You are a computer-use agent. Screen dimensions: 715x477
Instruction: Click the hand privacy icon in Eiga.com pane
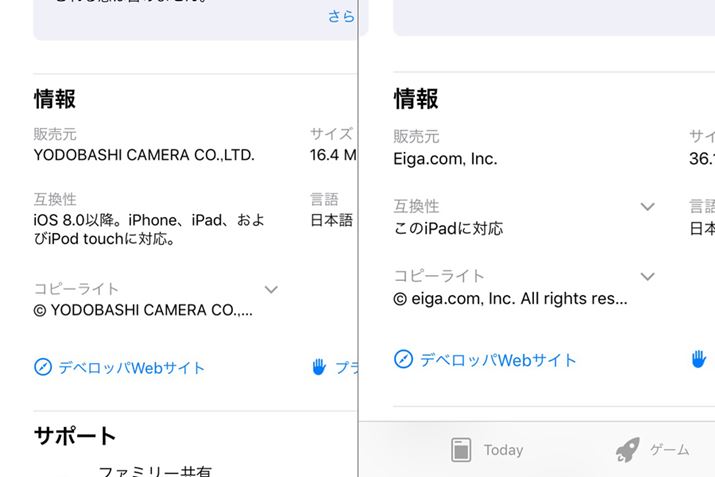(699, 359)
